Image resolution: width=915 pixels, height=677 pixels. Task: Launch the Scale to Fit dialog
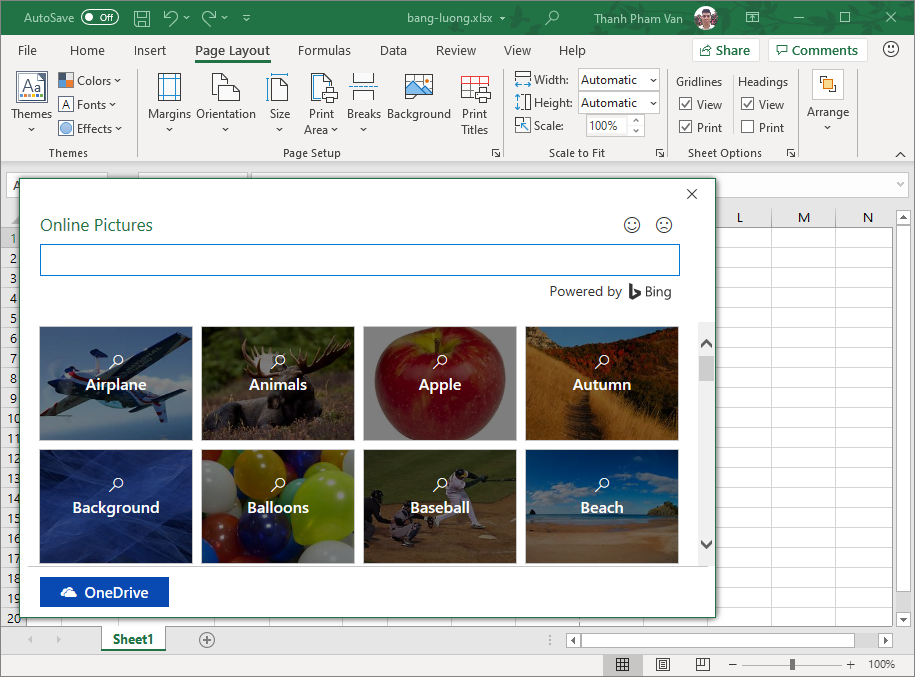pos(660,153)
